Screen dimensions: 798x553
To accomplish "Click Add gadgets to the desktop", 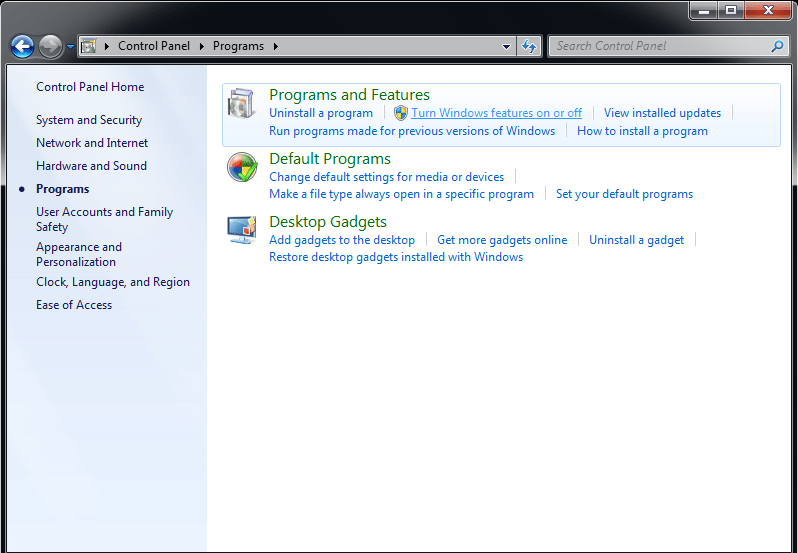I will [x=341, y=240].
